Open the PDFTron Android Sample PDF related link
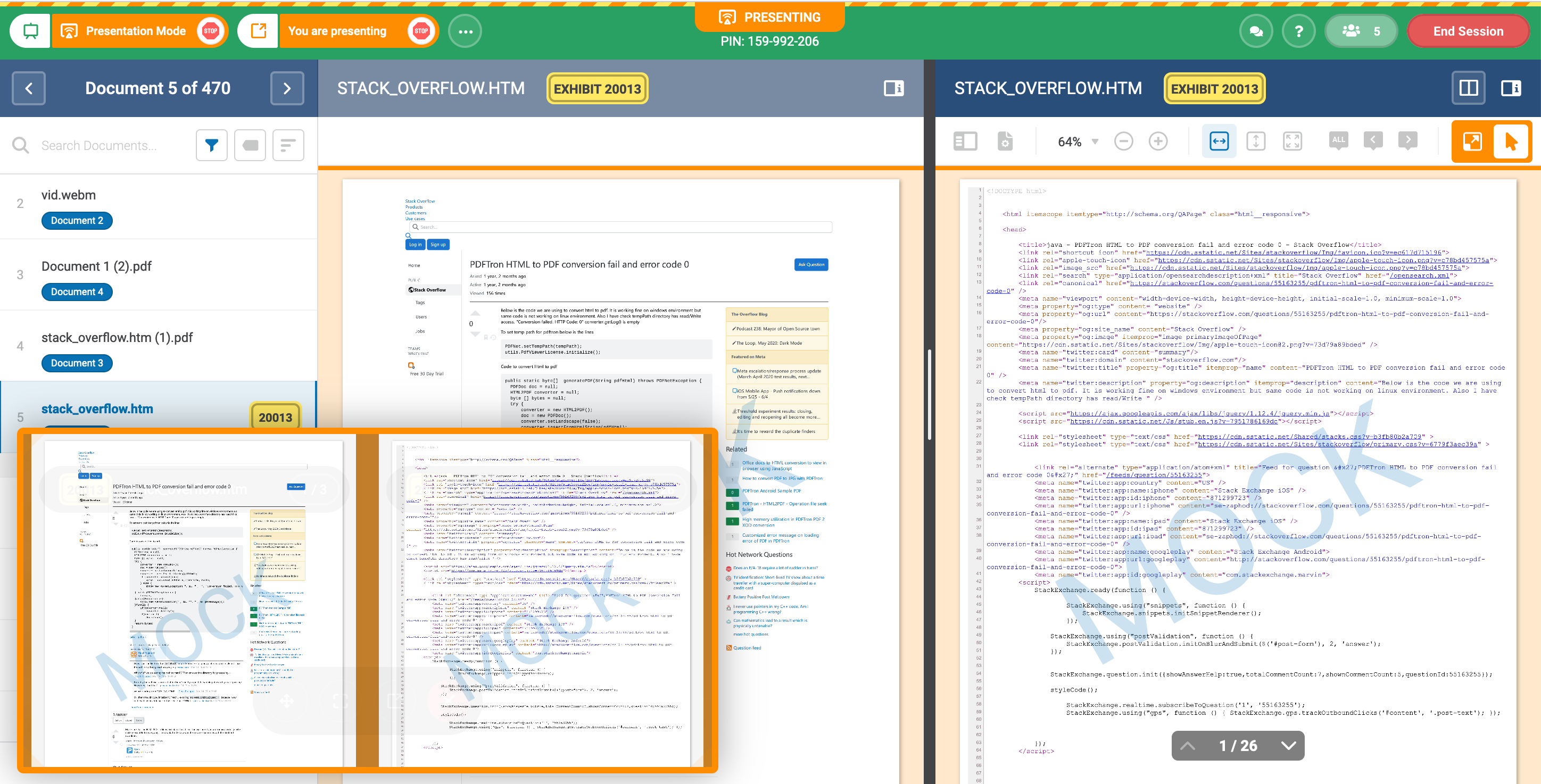This screenshot has width=1541, height=784. coord(771,491)
